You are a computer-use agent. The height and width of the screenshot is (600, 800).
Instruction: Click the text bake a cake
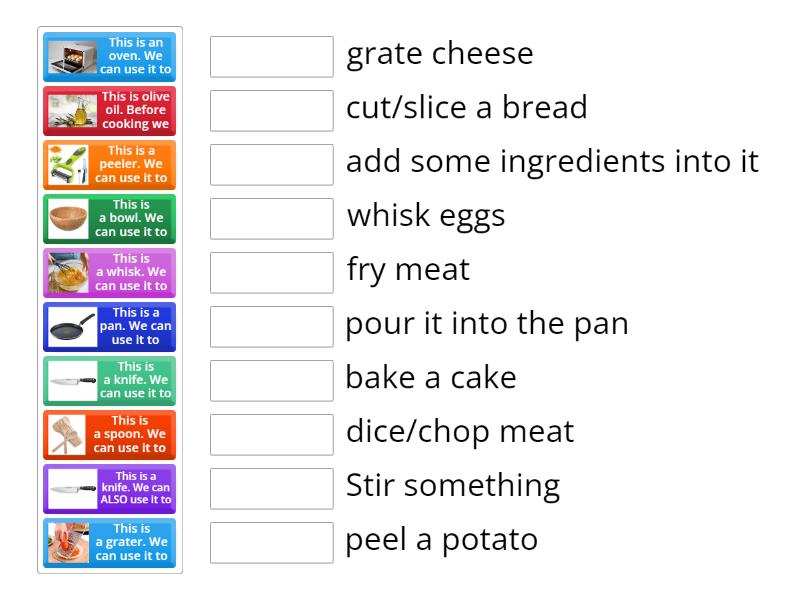click(430, 377)
